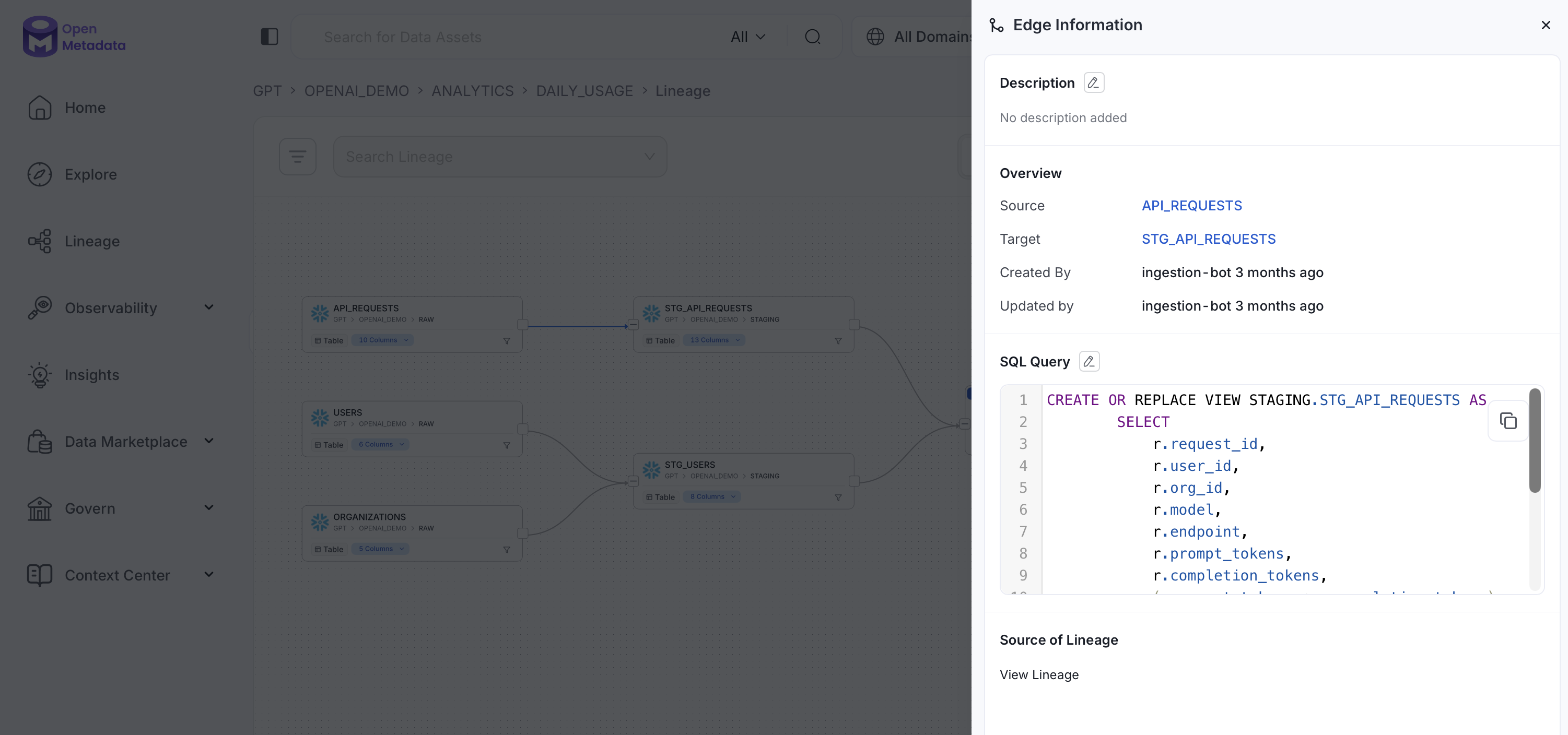
Task: Click Snowflake icon on ORGANIZATIONS node
Action: coord(320,522)
